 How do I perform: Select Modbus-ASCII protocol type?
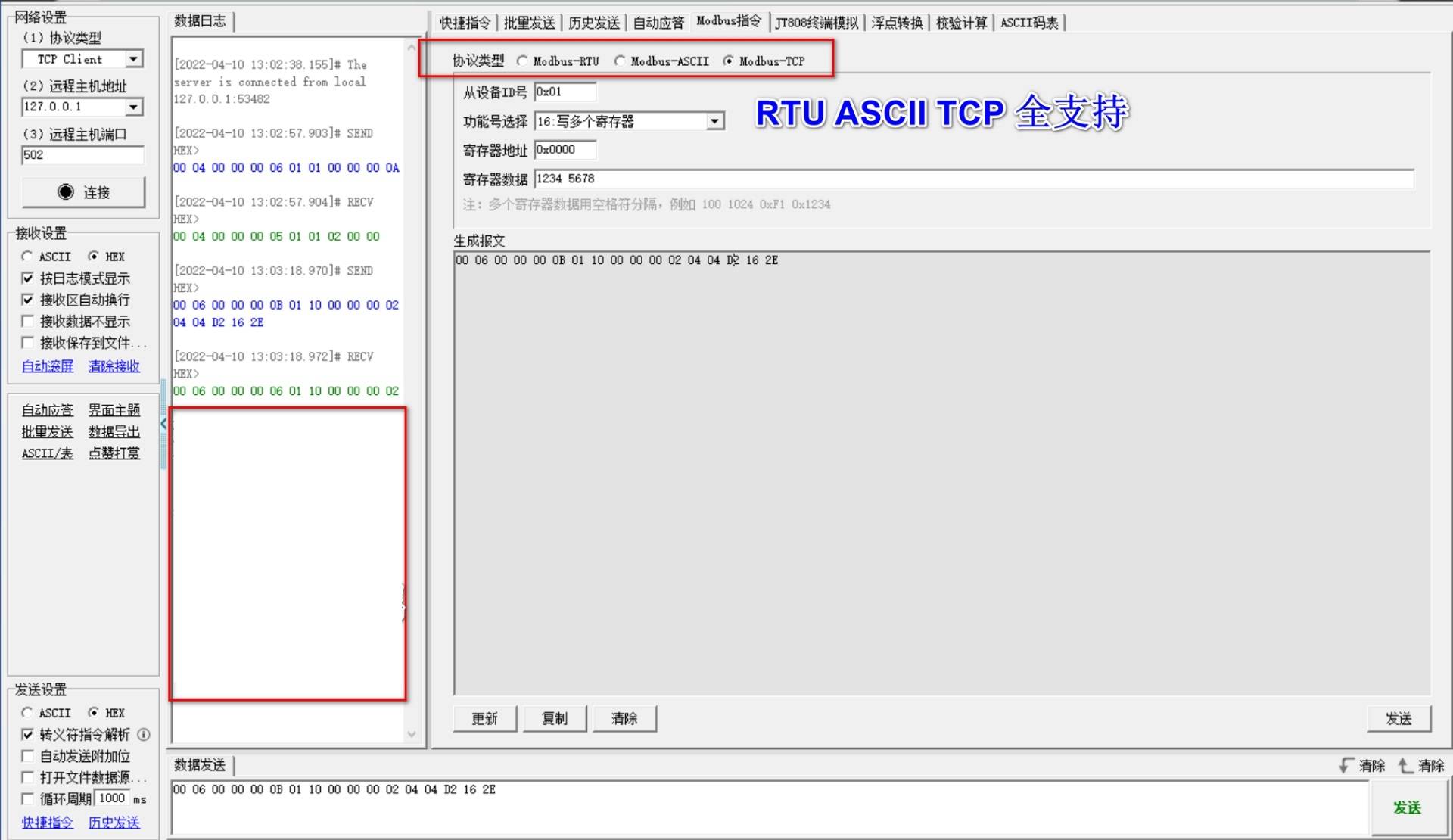(618, 60)
